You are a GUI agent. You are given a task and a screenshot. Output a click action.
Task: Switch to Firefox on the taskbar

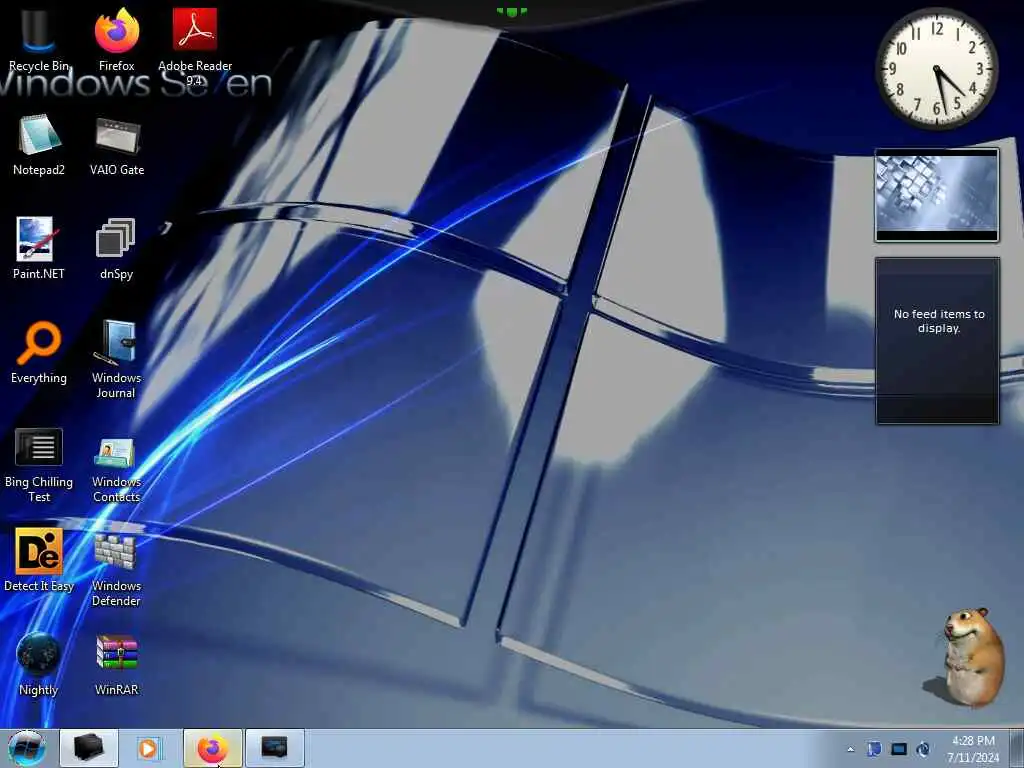click(212, 748)
